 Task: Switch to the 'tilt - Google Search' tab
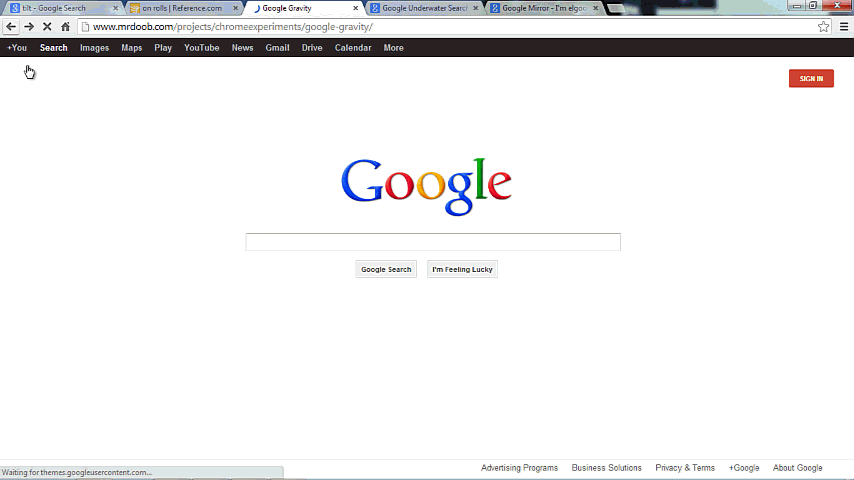tap(55, 8)
